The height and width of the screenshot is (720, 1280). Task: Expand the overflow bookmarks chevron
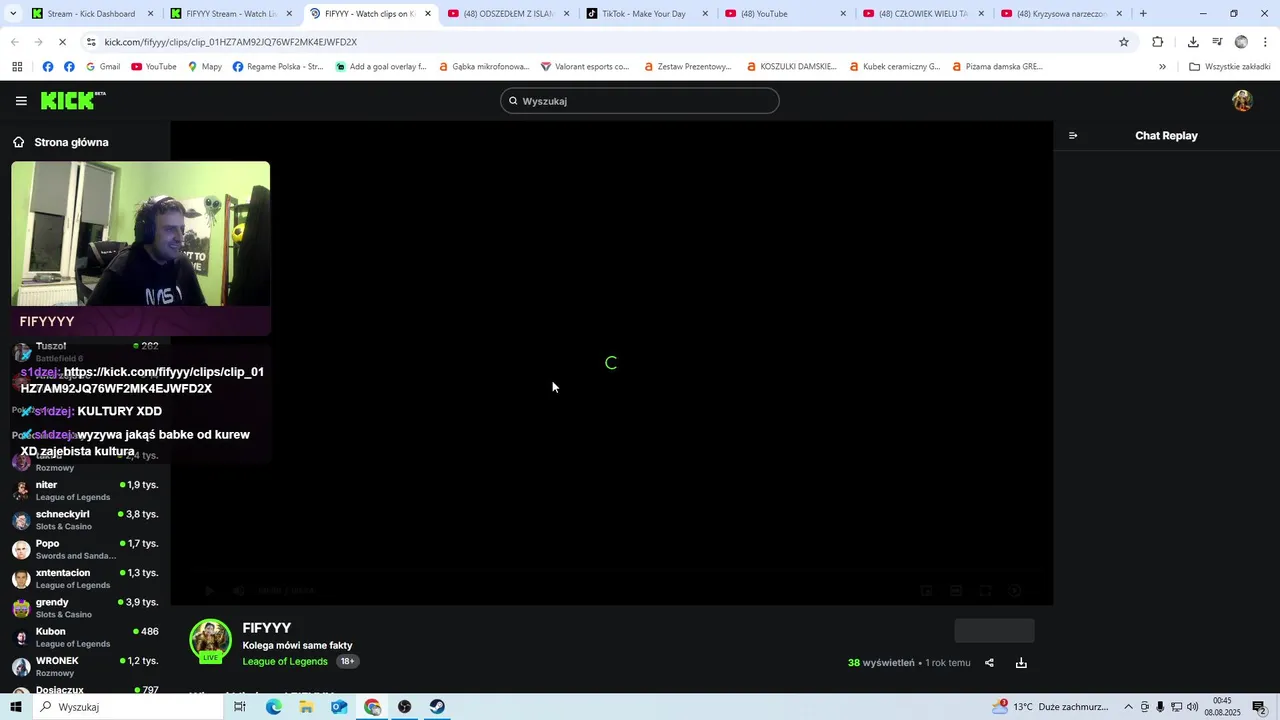coord(1162,67)
